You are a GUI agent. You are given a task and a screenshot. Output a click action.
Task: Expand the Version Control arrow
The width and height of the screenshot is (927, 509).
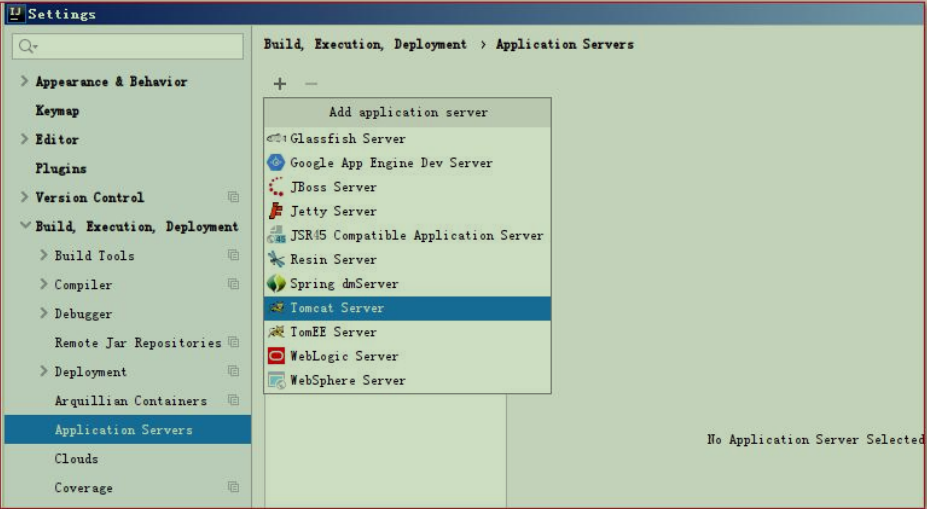tap(24, 197)
